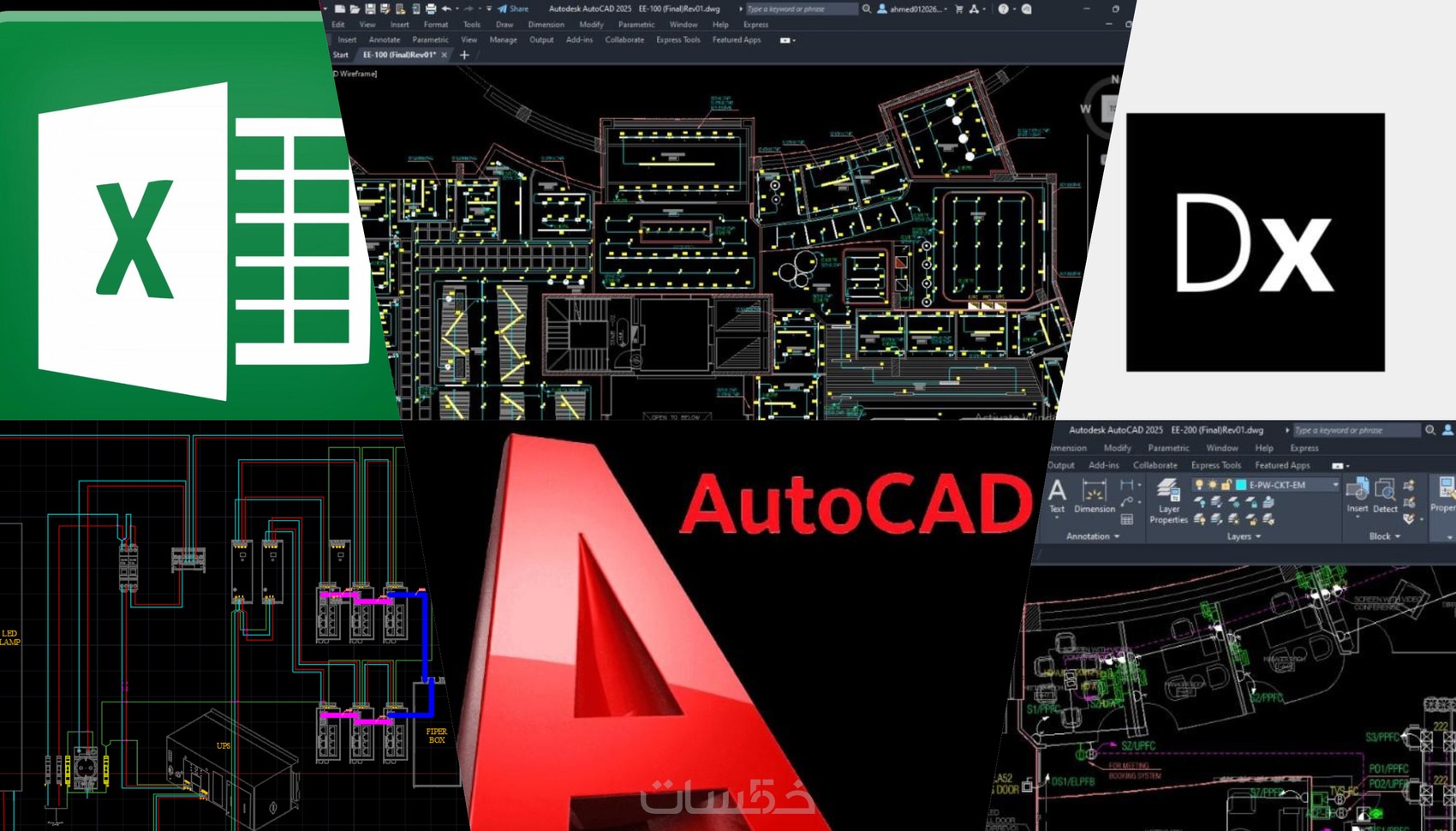
Task: Open the Format menu in EE-100 window
Action: point(436,25)
